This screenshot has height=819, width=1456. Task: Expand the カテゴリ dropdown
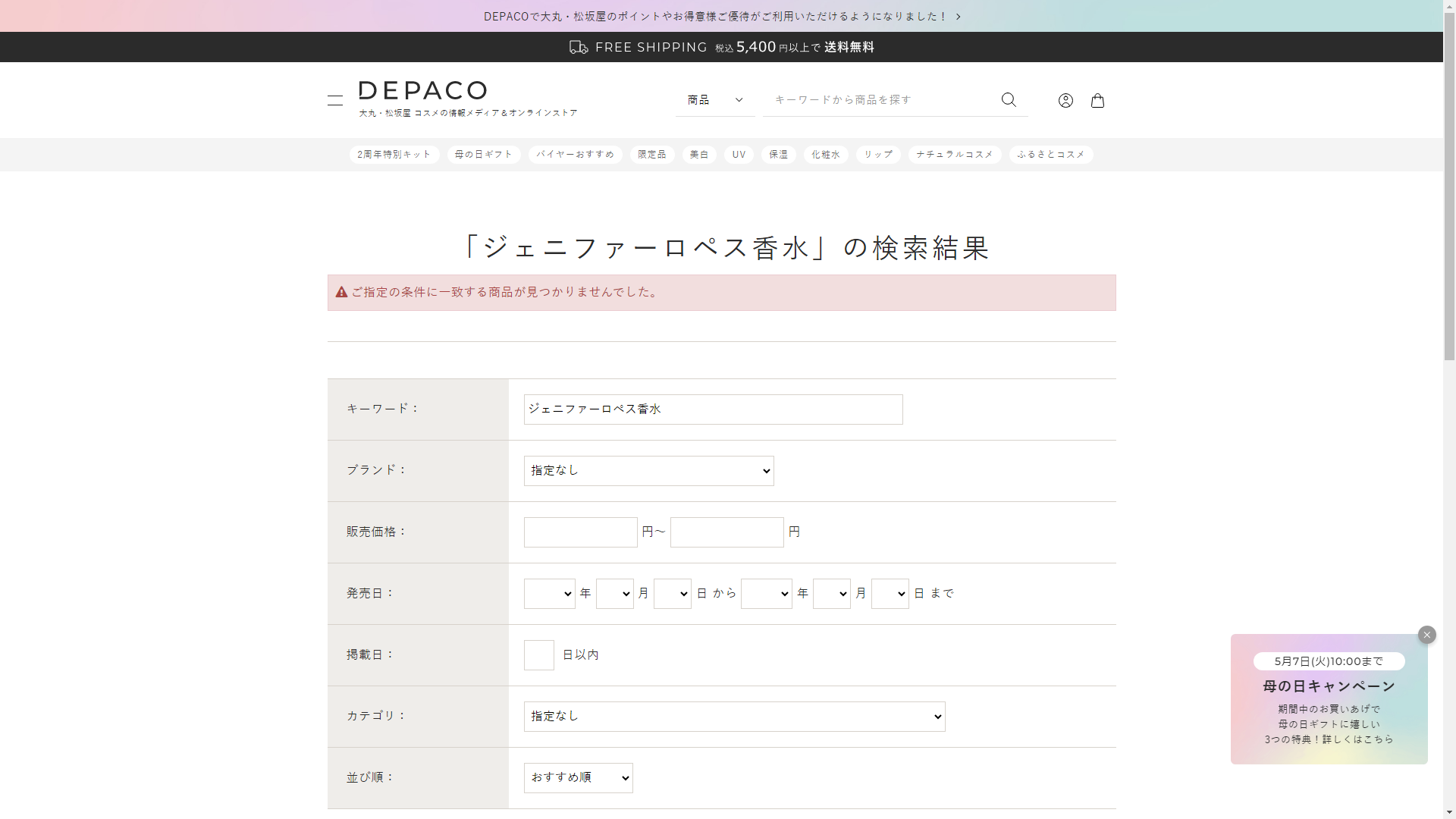(x=734, y=717)
